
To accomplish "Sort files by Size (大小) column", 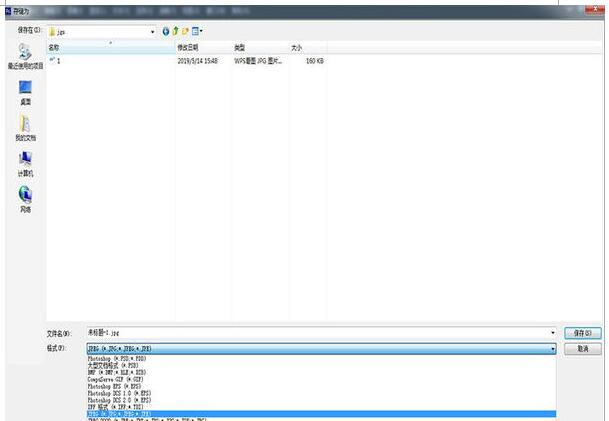I will pos(308,47).
